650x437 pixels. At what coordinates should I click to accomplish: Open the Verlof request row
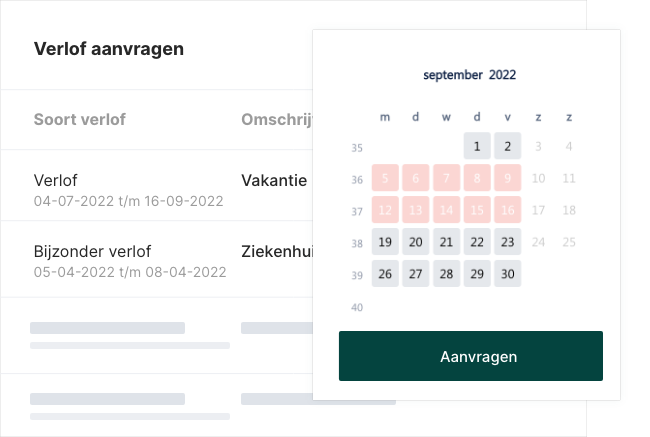pyautogui.click(x=128, y=189)
